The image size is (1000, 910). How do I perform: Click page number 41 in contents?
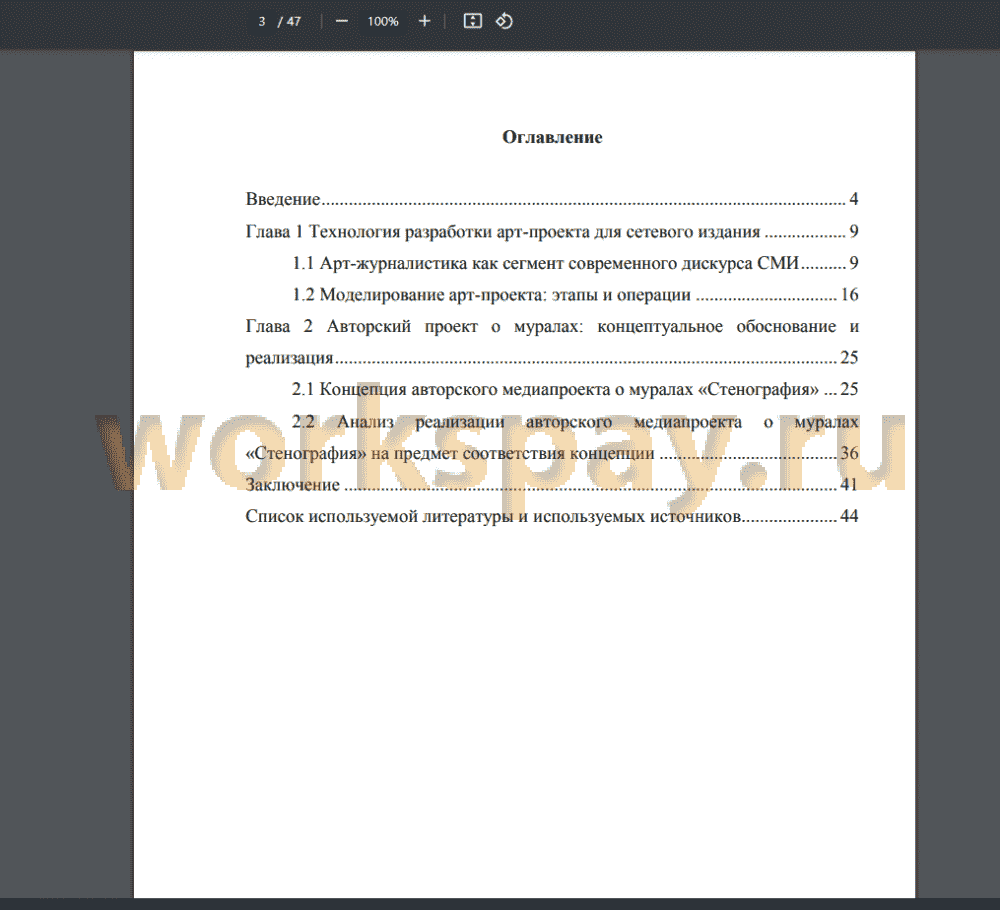click(849, 485)
